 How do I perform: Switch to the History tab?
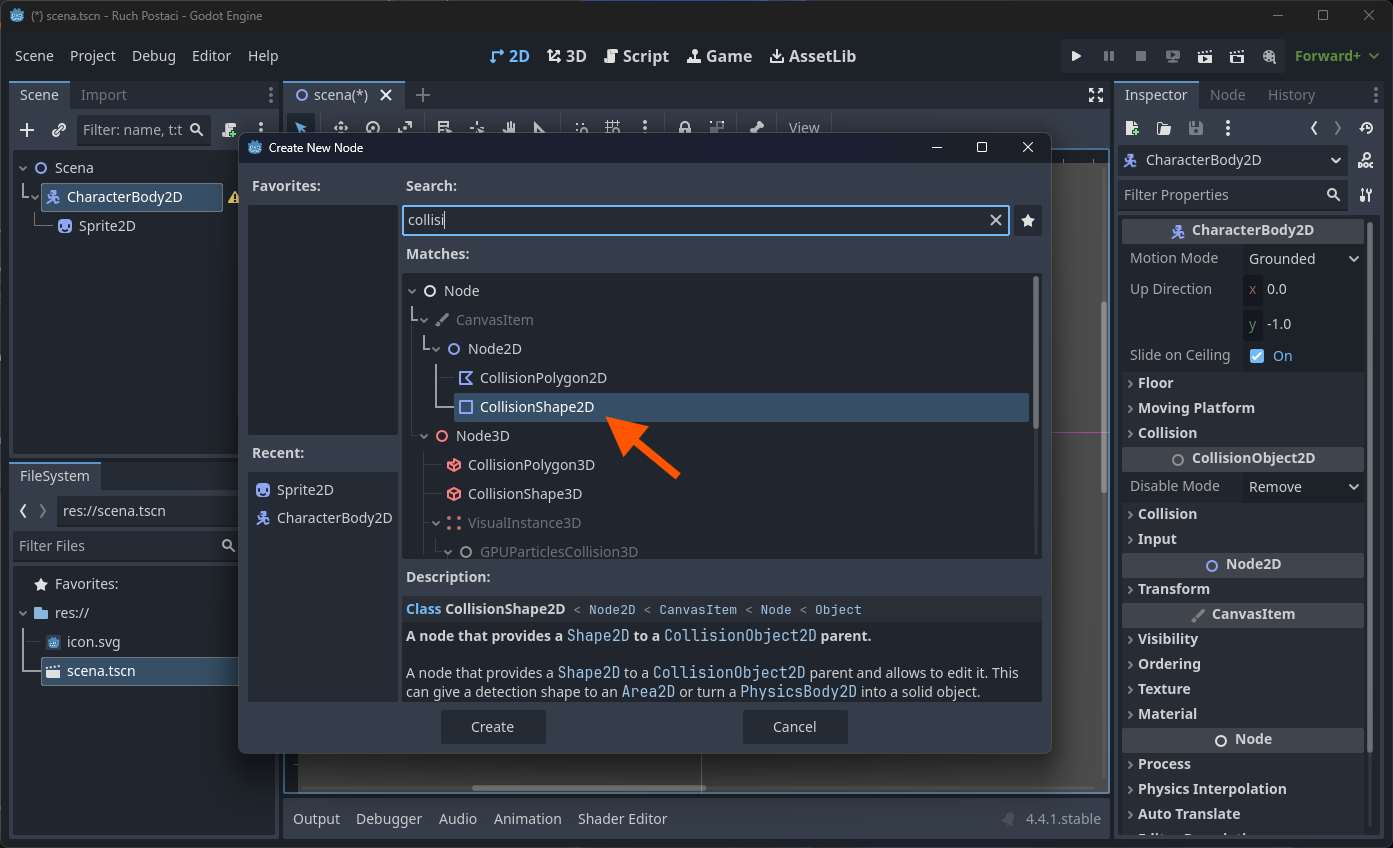(1291, 95)
